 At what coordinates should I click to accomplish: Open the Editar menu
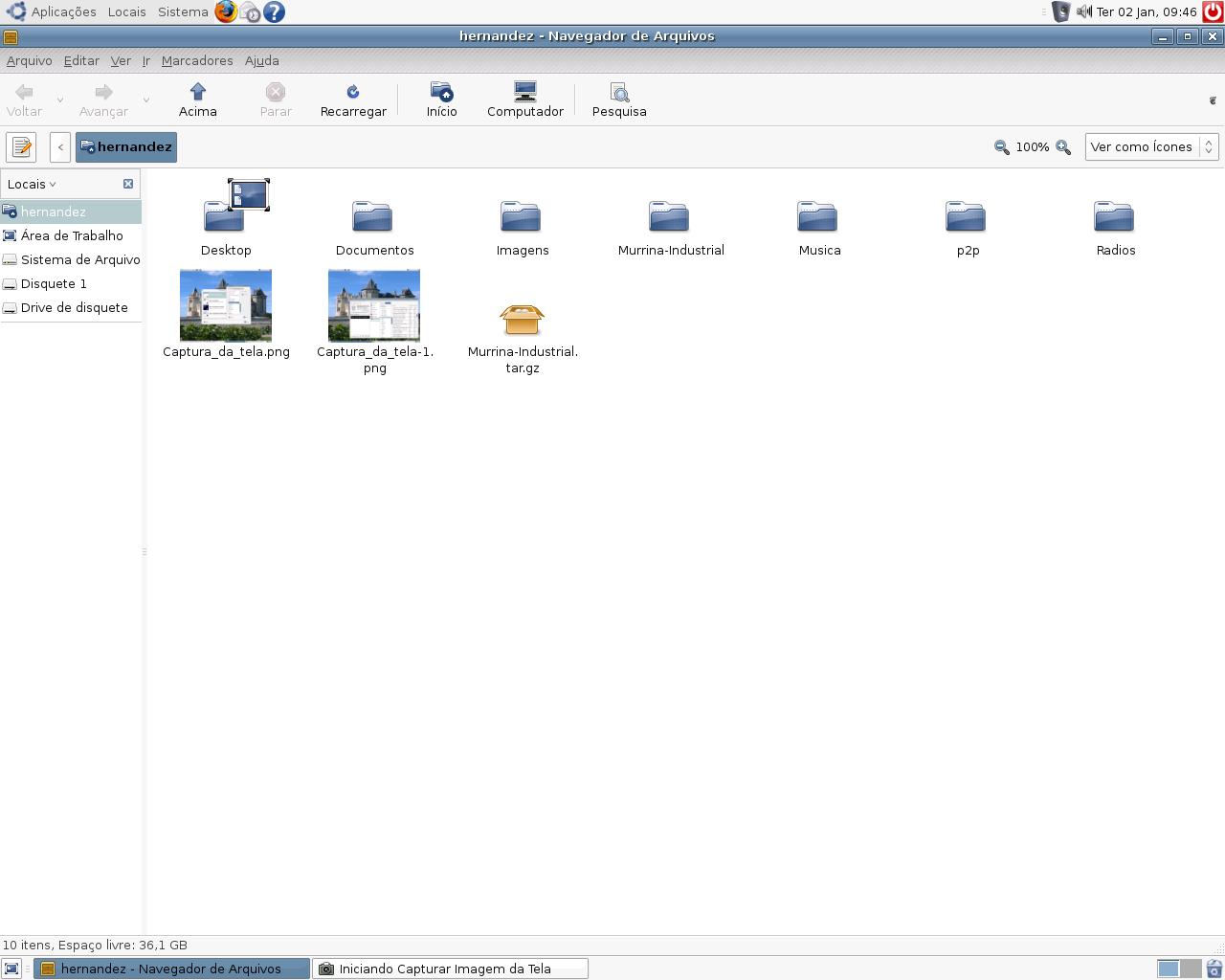click(x=81, y=60)
